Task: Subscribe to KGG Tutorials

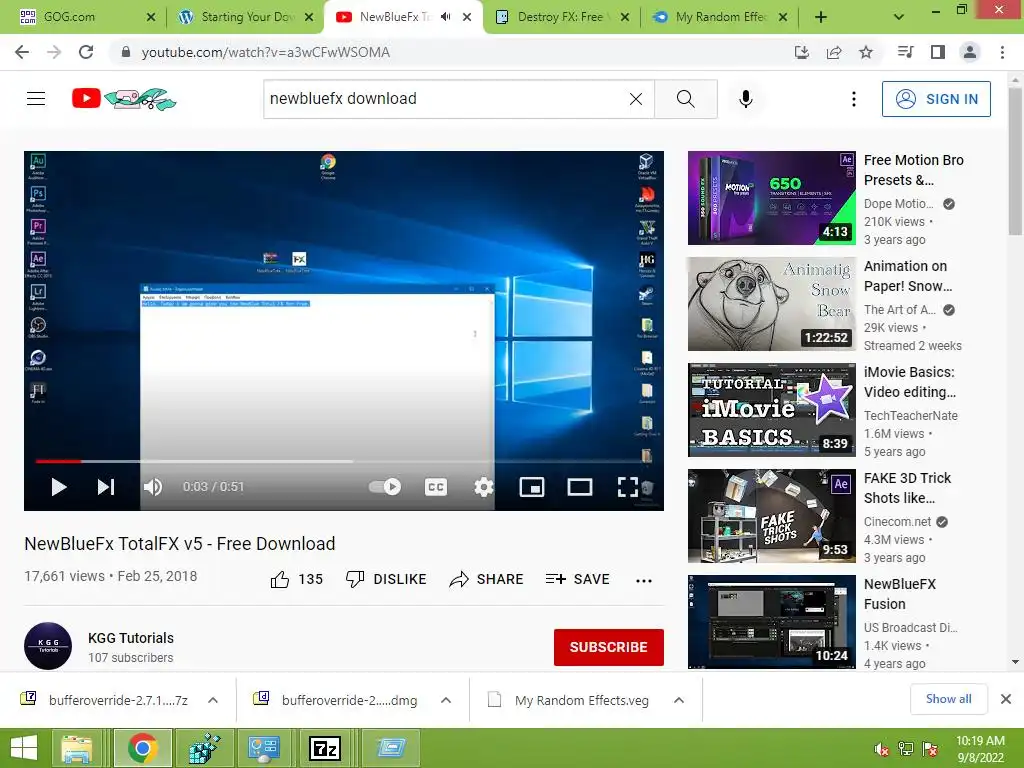Action: coord(609,647)
